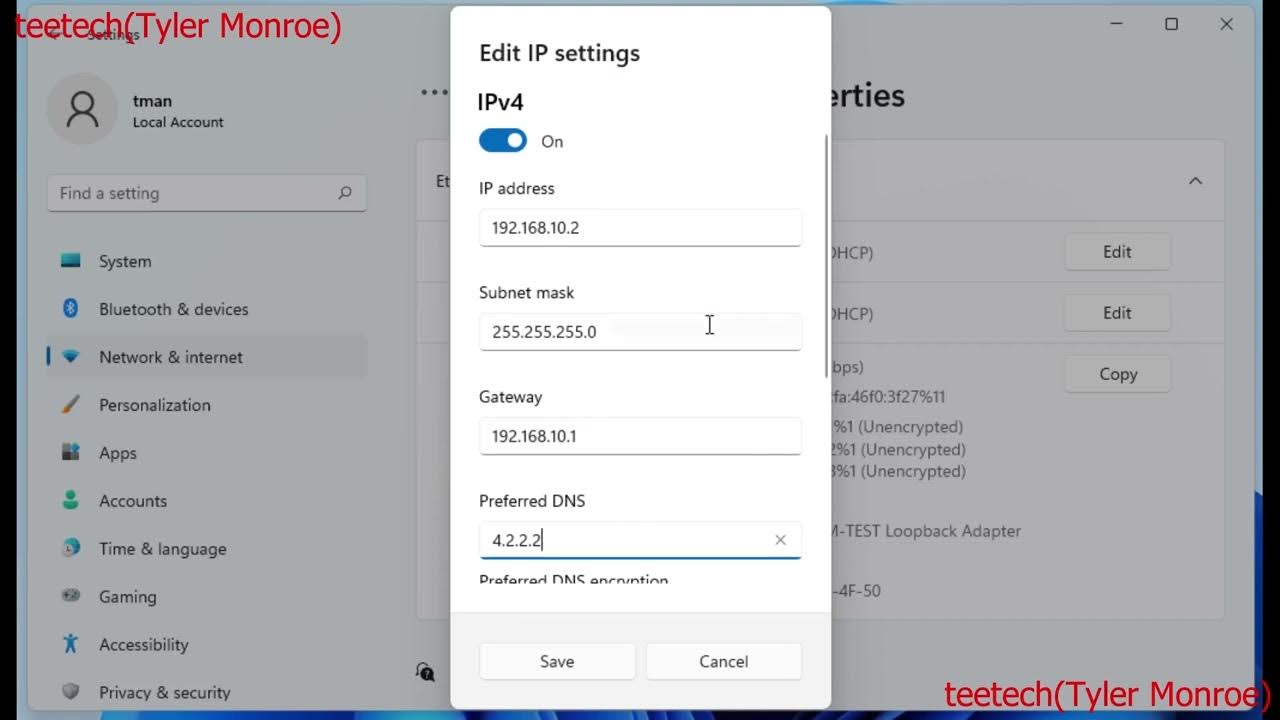Click the Copy button in Settings
This screenshot has height=720, width=1280.
click(x=1117, y=374)
